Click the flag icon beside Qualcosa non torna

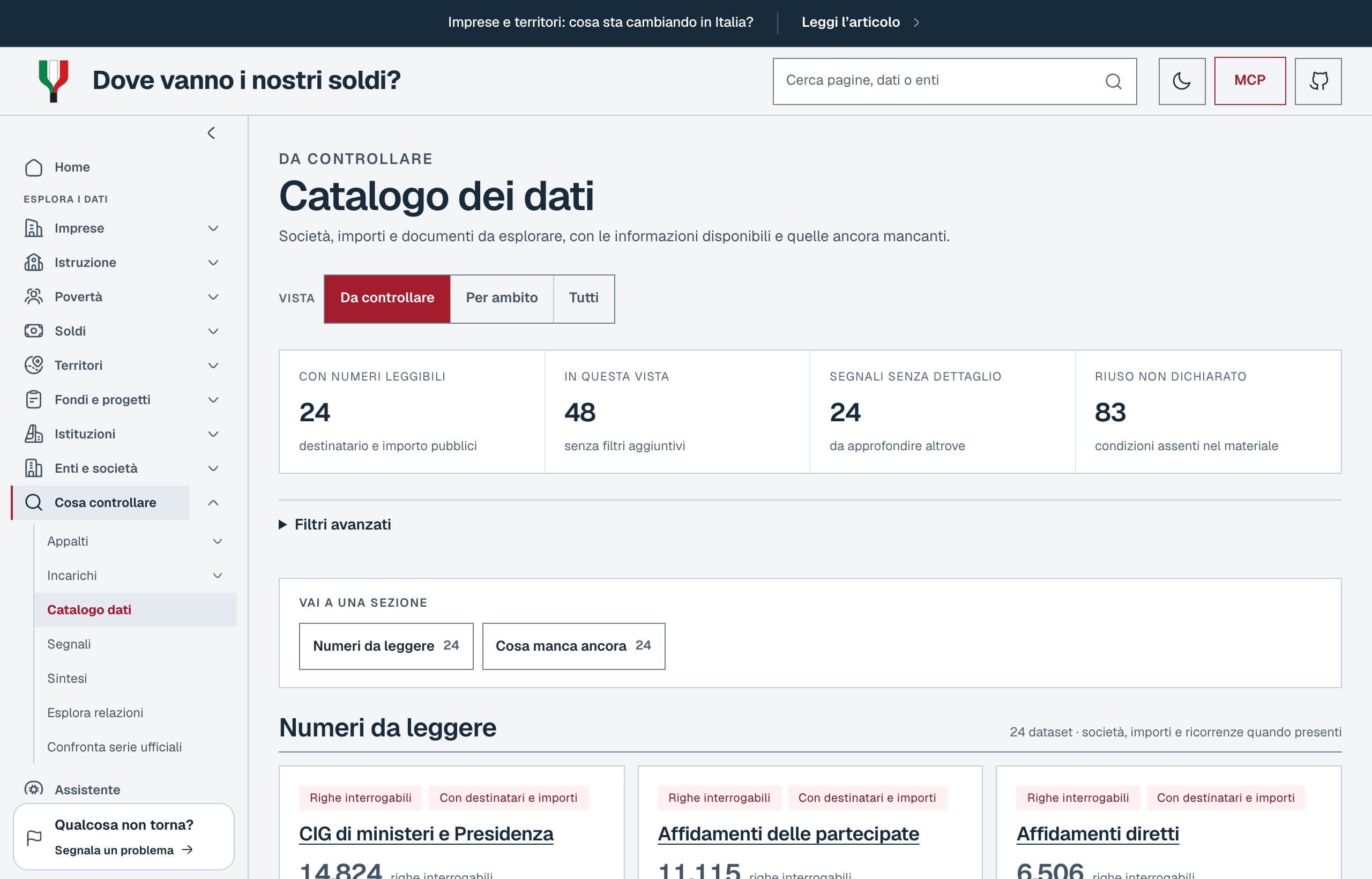point(34,837)
